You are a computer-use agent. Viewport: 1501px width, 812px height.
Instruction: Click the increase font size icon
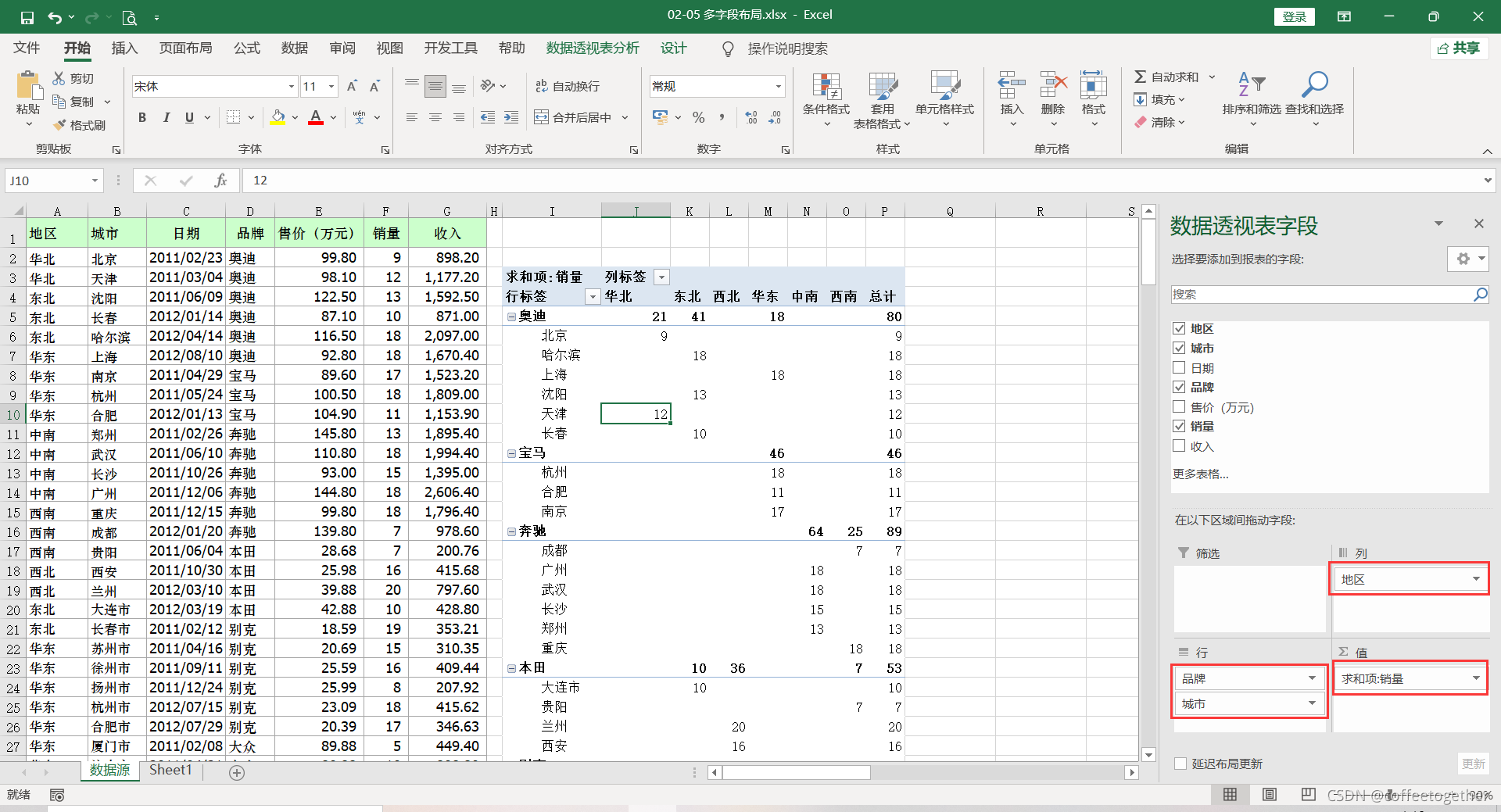tap(352, 86)
